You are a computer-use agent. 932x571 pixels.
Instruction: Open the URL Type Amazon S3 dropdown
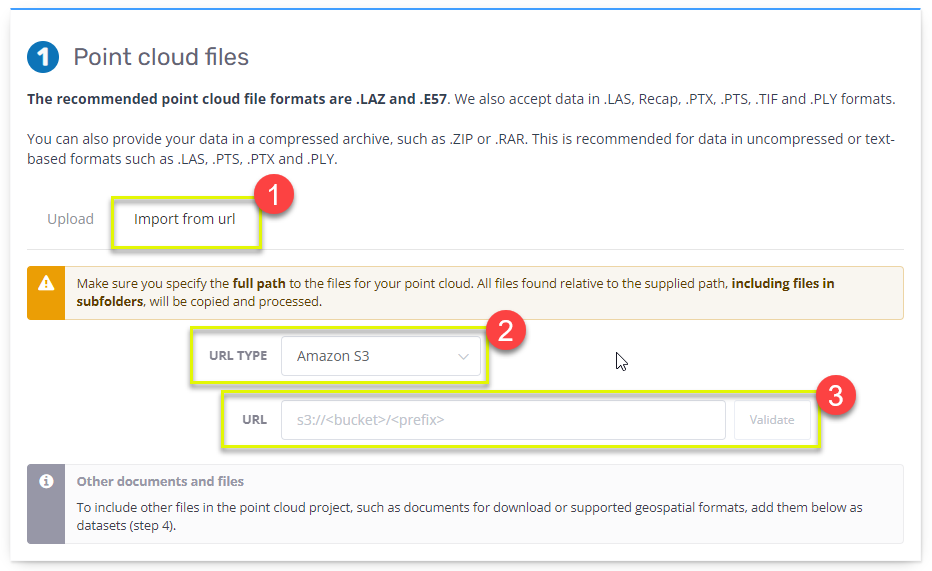pos(380,356)
